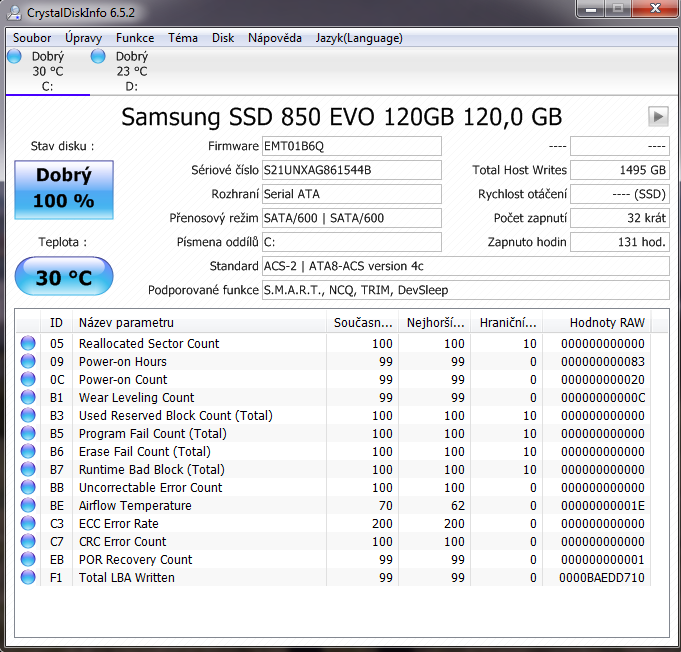Open the Soubor menu

coord(32,38)
